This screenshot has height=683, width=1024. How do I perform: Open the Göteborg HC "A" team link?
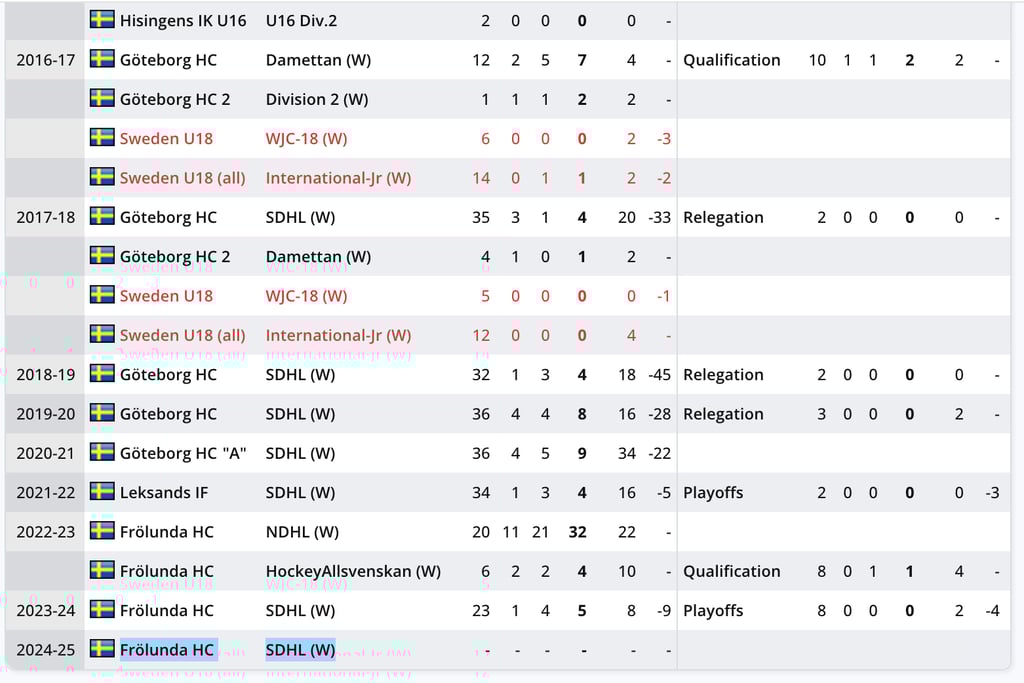pyautogui.click(x=183, y=453)
